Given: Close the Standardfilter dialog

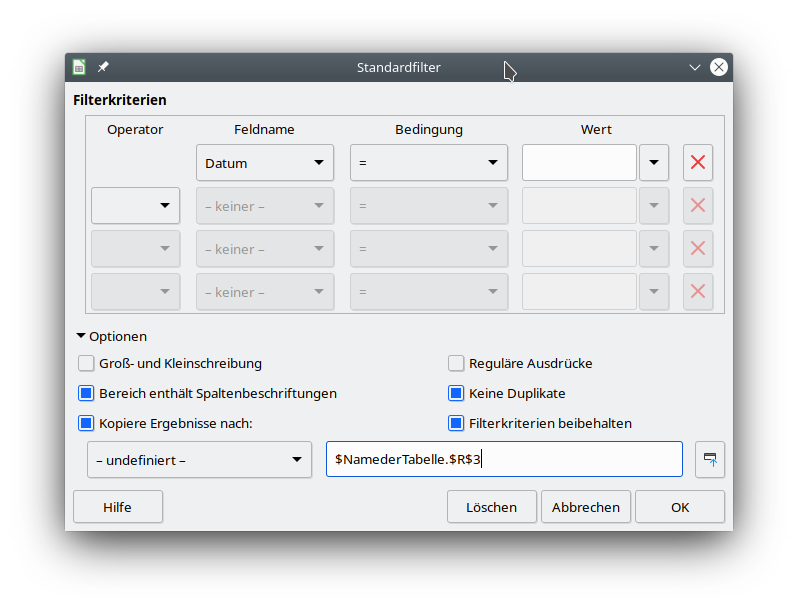Looking at the screenshot, I should (x=718, y=67).
